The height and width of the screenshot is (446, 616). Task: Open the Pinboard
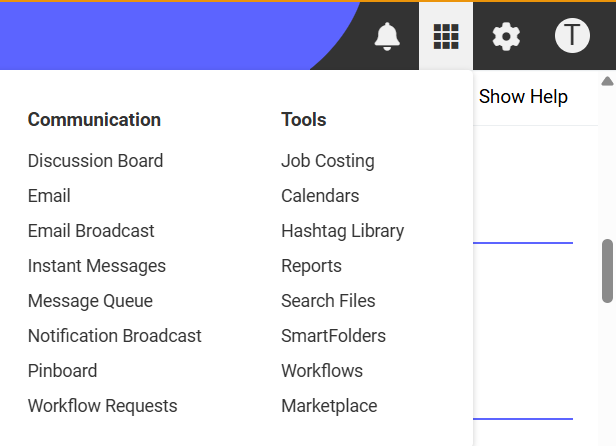click(62, 371)
